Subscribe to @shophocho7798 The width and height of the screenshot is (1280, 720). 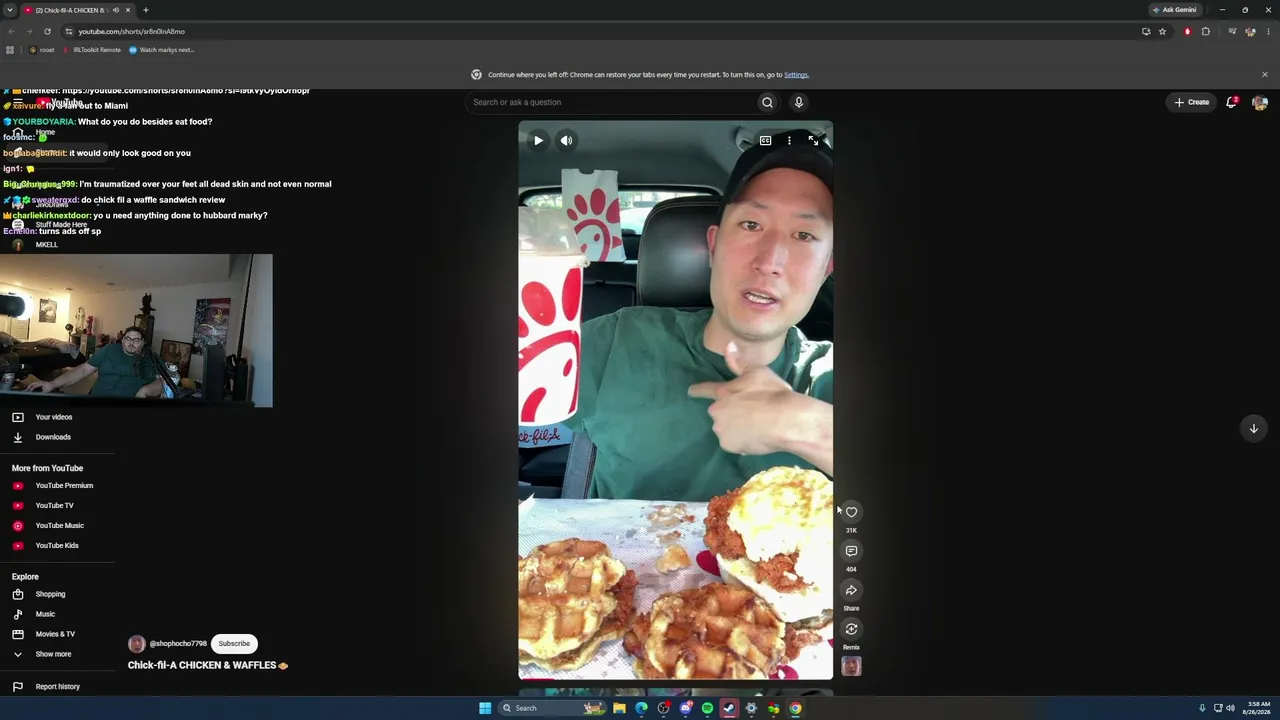[x=234, y=644]
